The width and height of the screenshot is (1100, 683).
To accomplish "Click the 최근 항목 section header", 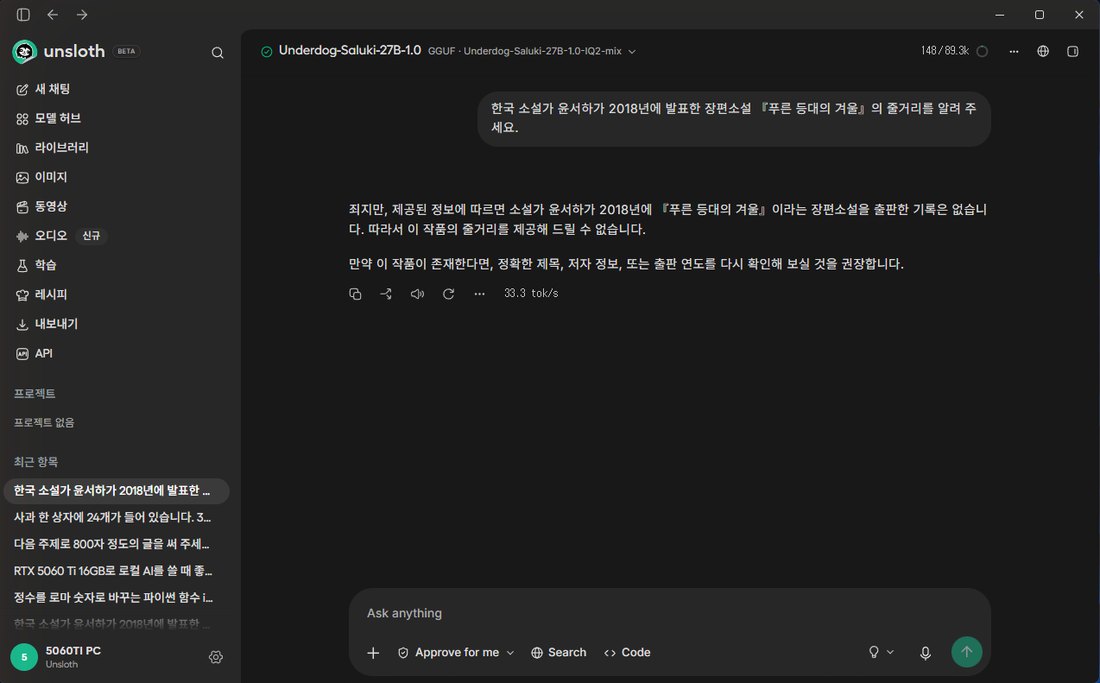I will (x=36, y=462).
